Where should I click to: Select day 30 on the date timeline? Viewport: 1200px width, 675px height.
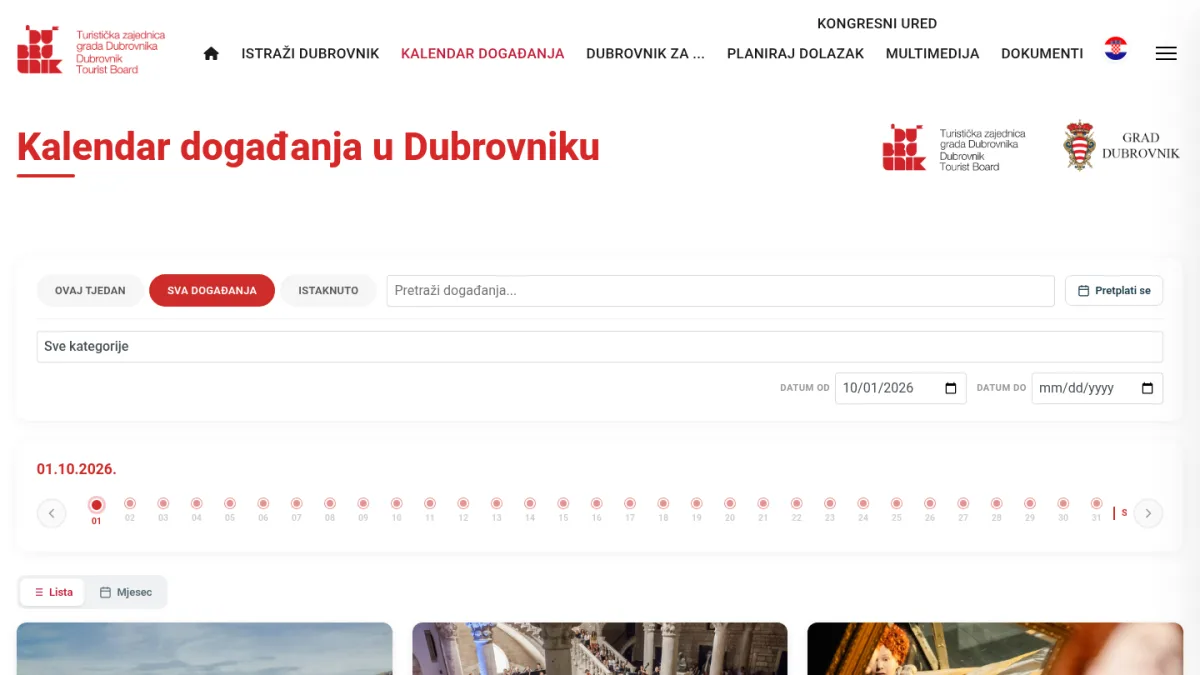pyautogui.click(x=1063, y=510)
